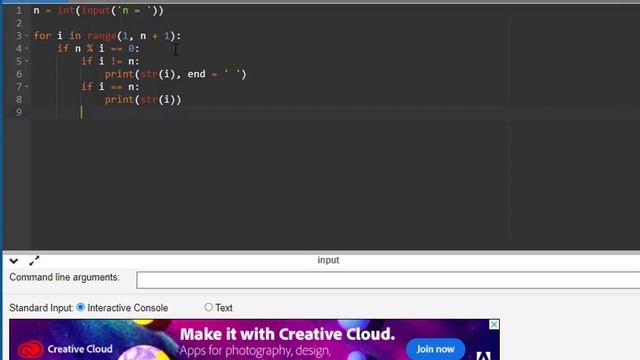Fold the if block at line 7

click(x=27, y=87)
